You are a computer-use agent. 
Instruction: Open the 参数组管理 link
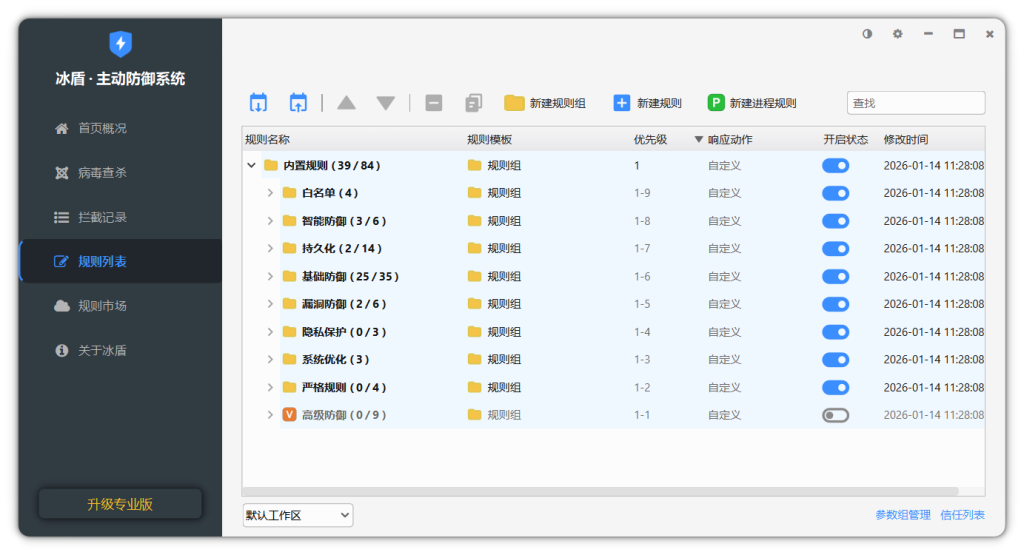[903, 515]
